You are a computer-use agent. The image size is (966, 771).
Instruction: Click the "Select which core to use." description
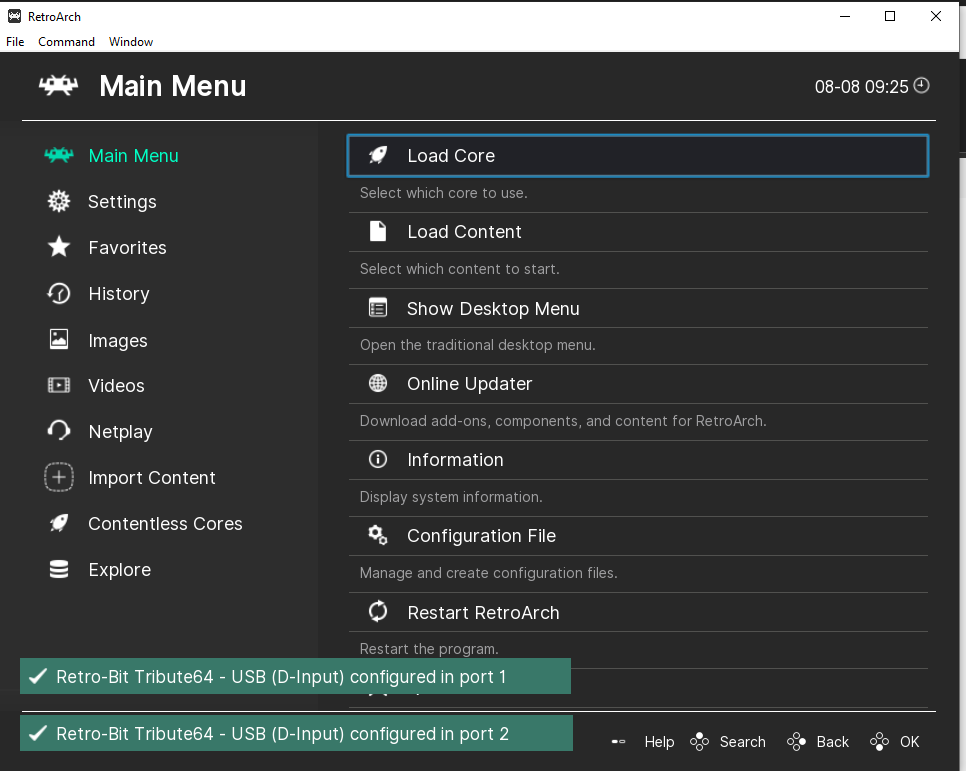pyautogui.click(x=444, y=193)
